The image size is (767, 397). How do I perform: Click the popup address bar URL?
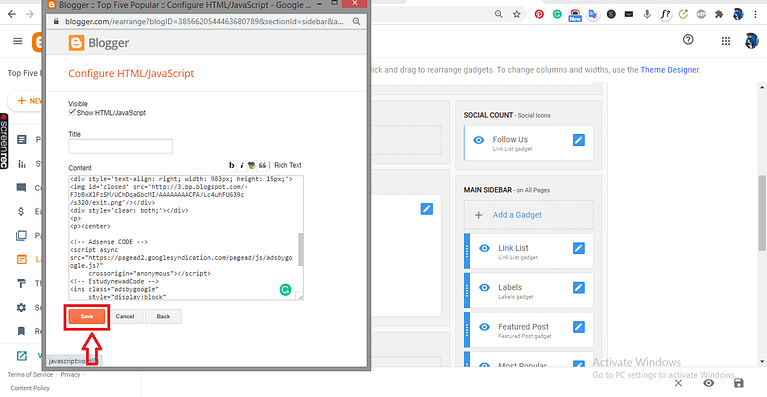(204, 22)
